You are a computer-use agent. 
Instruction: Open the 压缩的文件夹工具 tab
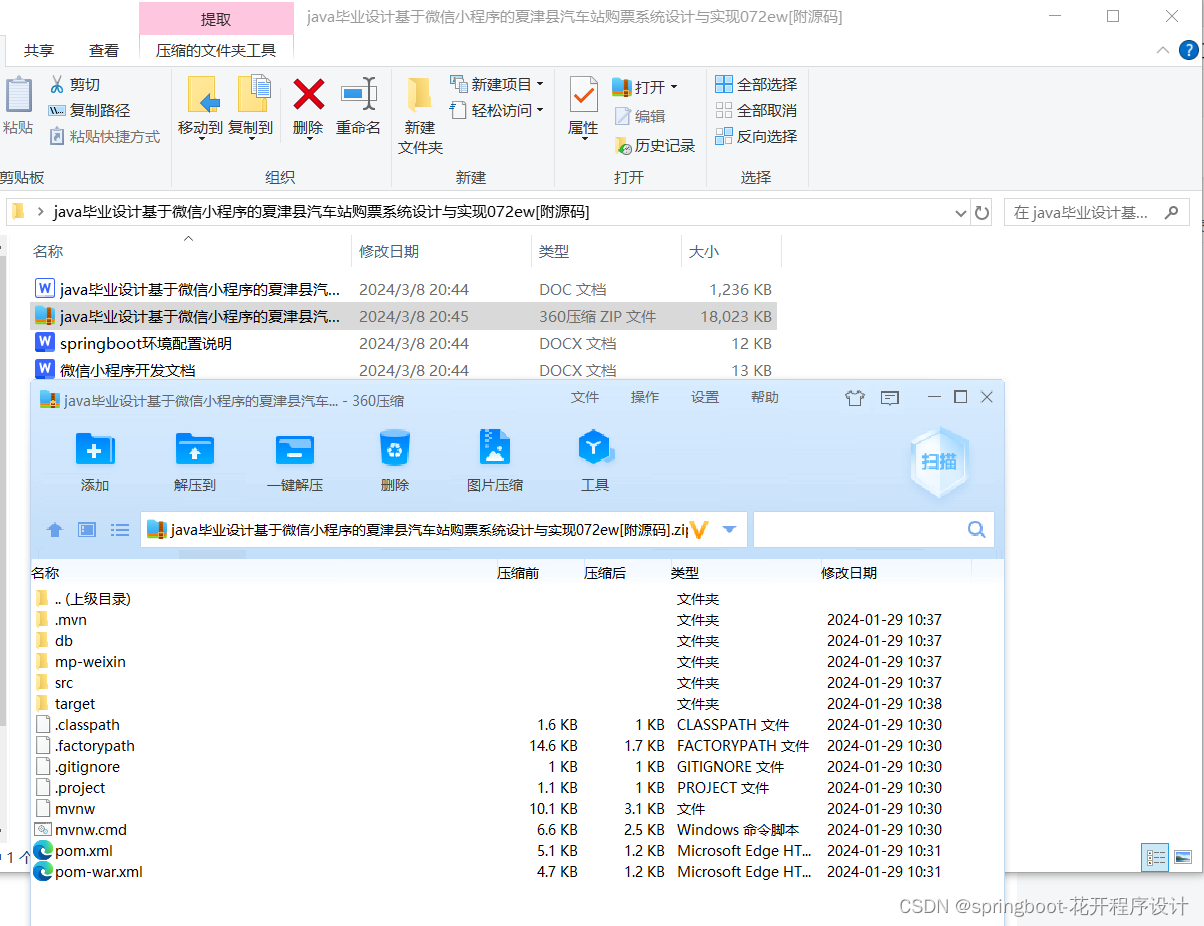click(x=216, y=50)
